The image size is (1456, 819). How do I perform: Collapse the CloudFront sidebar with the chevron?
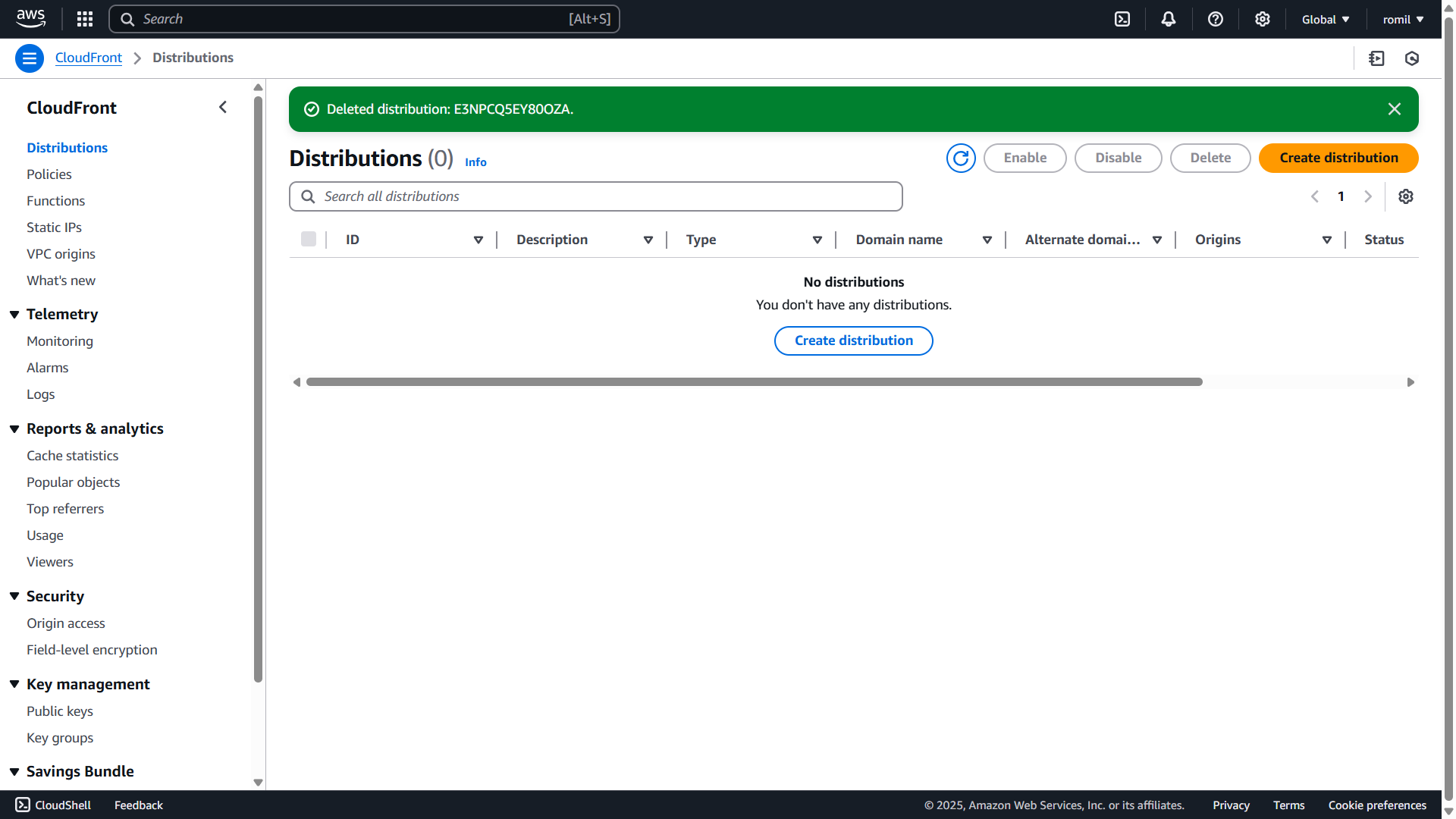(x=223, y=108)
